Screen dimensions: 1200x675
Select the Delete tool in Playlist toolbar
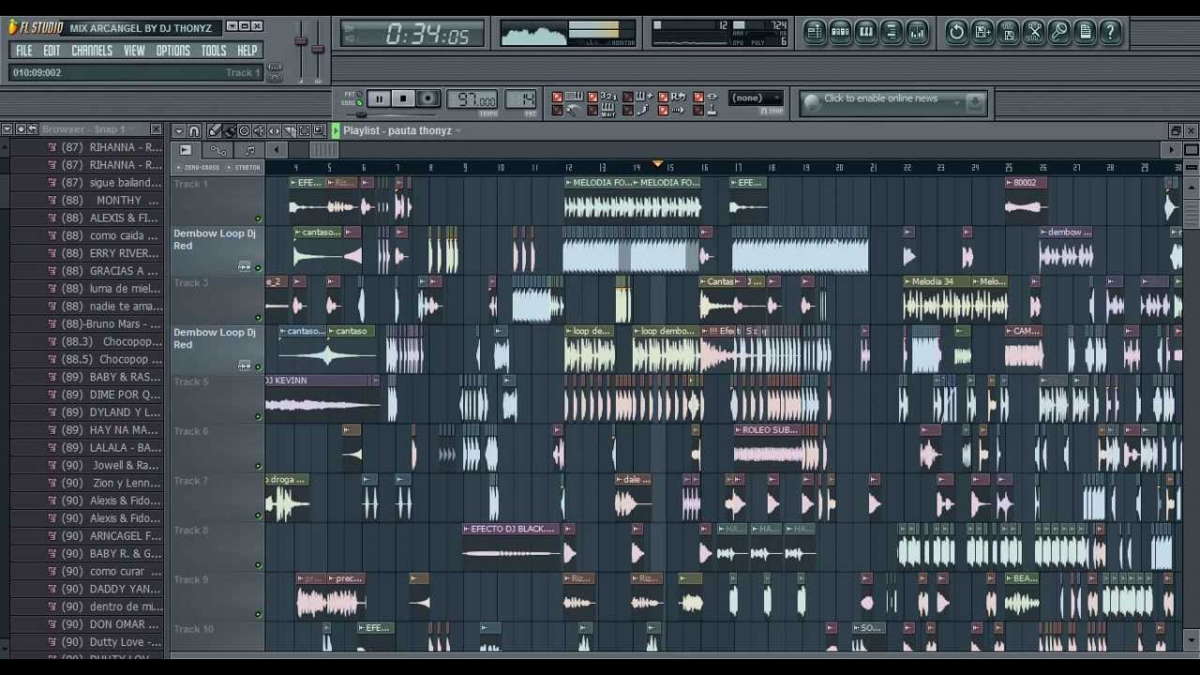244,131
